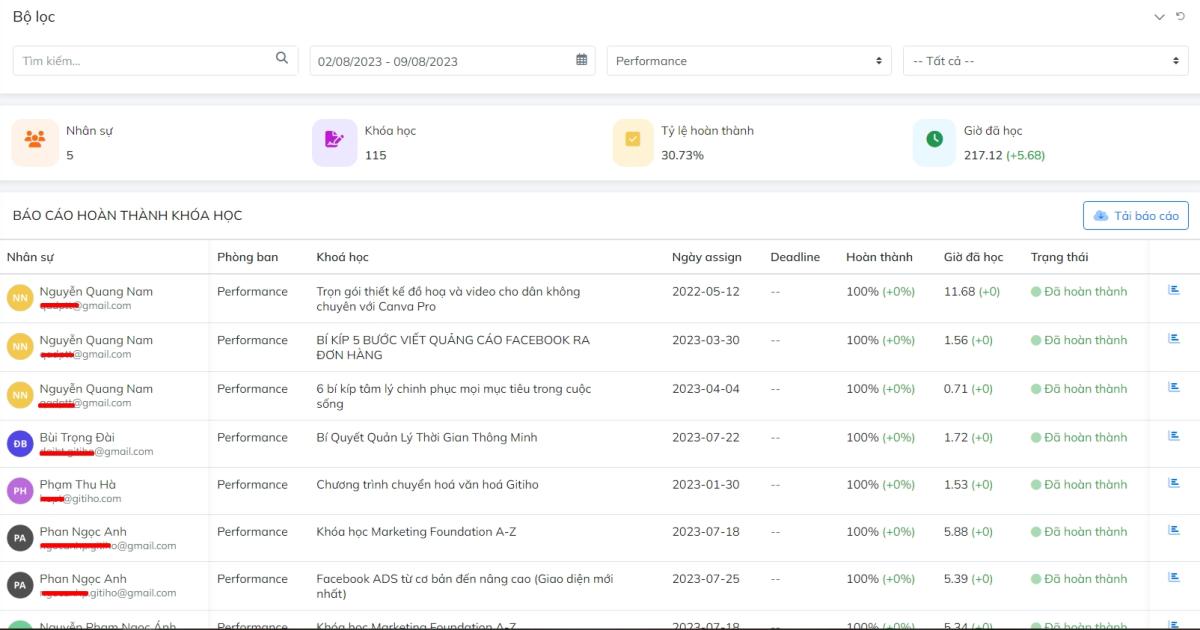The width and height of the screenshot is (1200, 630).
Task: Click the Khóa học stat icon
Action: pyautogui.click(x=334, y=142)
